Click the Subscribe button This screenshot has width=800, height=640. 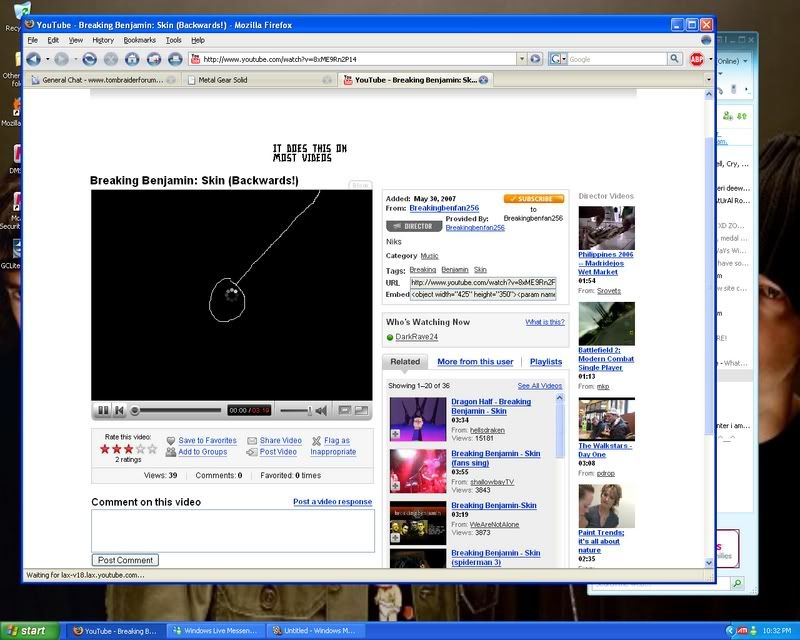point(534,199)
